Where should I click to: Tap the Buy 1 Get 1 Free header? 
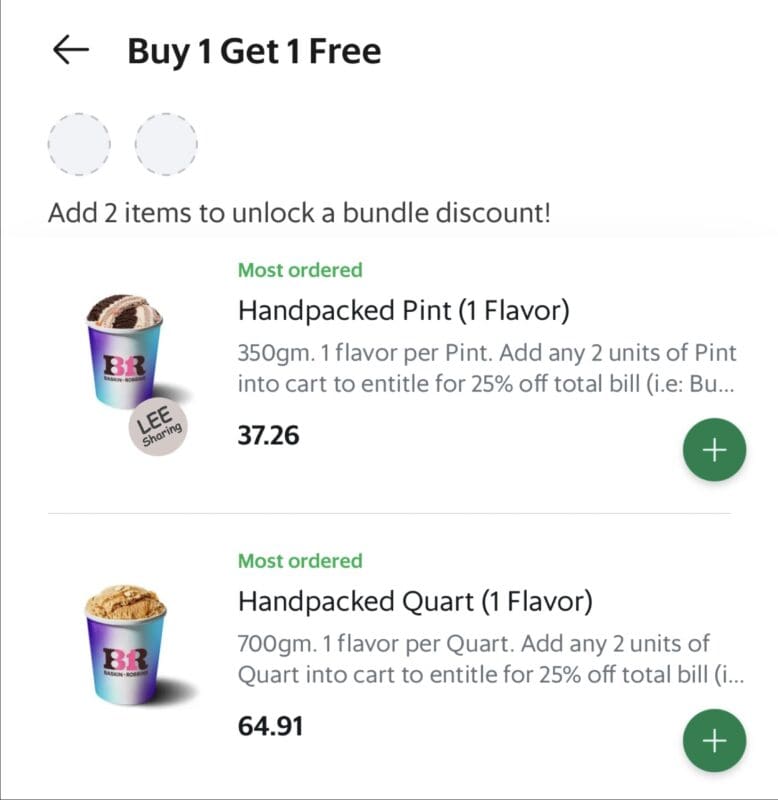click(x=254, y=52)
